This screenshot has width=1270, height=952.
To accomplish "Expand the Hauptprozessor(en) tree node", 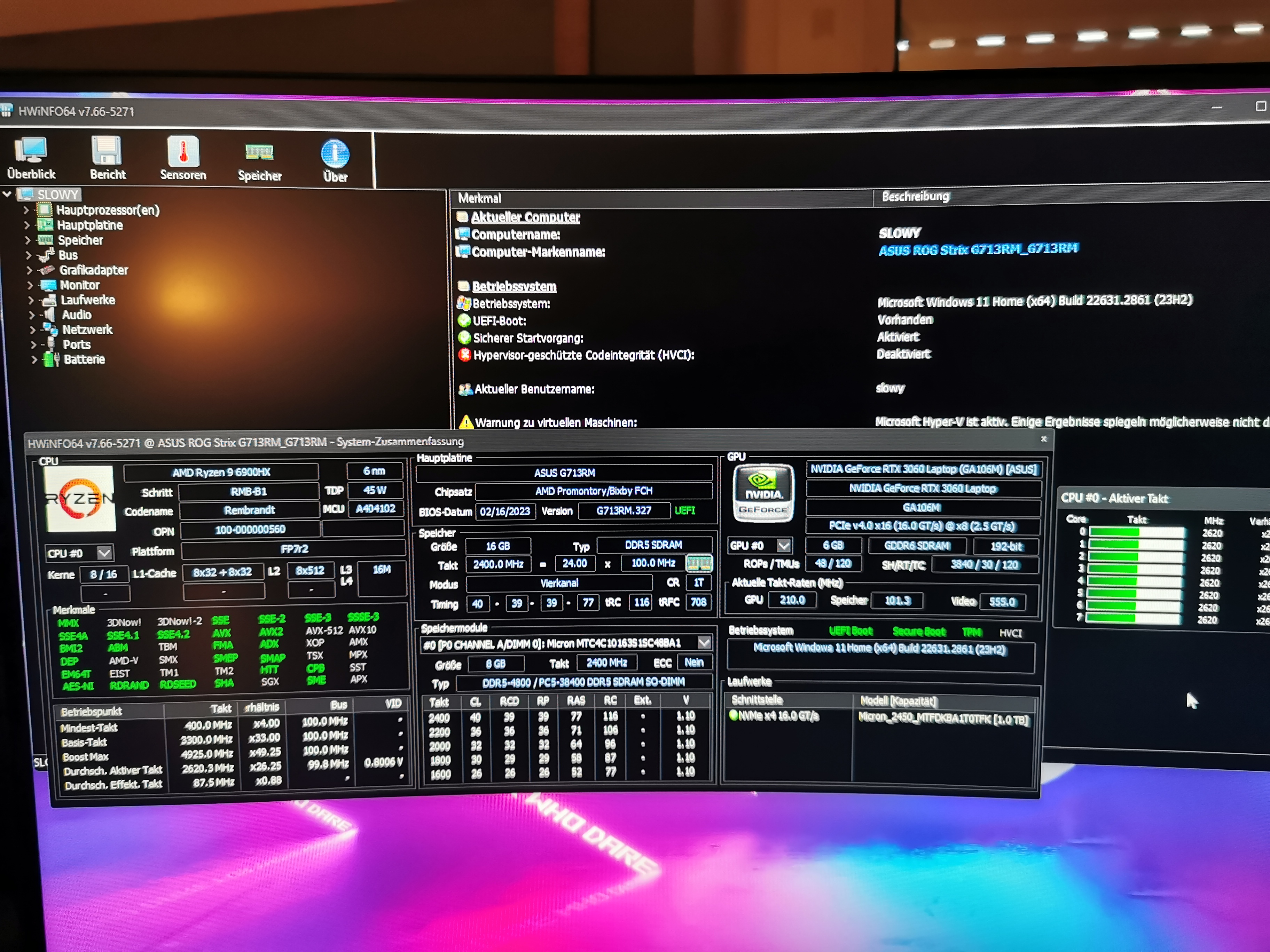I will coord(26,210).
